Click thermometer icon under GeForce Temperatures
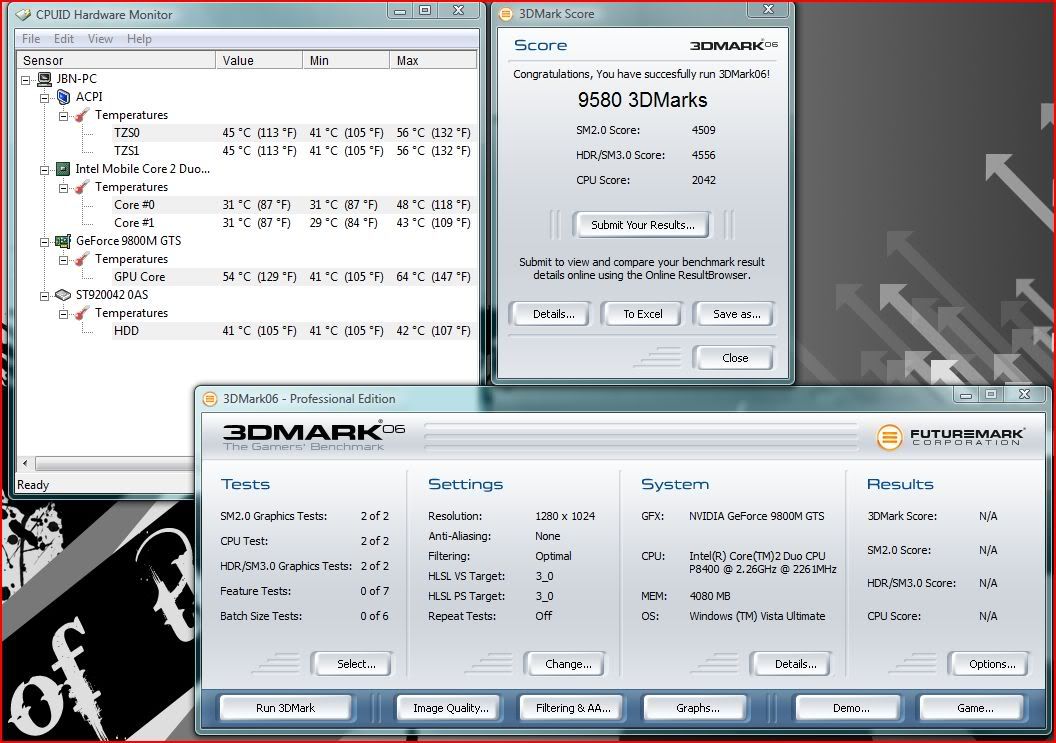Viewport: 1056px width, 743px height. click(x=81, y=259)
